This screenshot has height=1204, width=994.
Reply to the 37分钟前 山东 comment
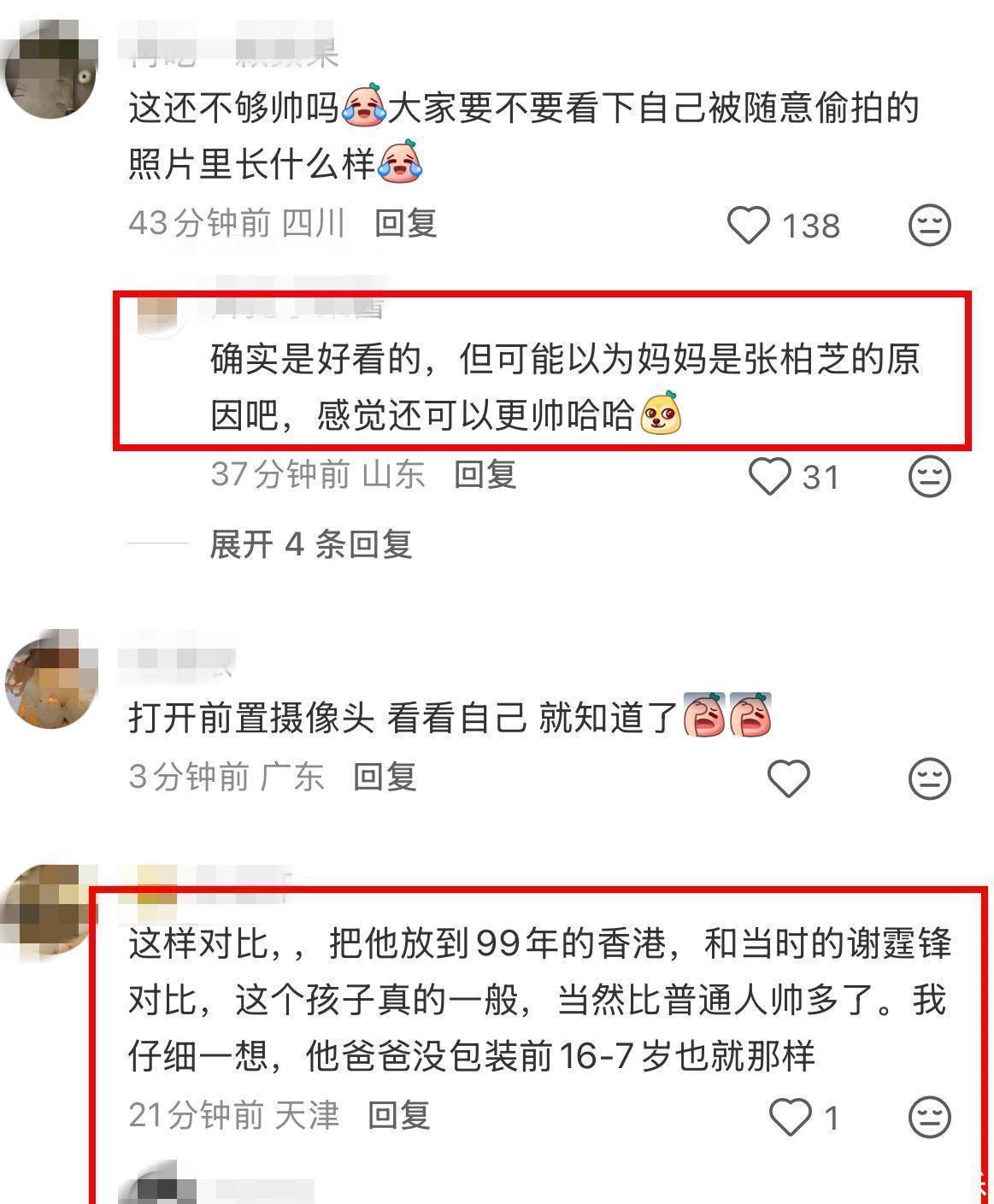click(485, 474)
